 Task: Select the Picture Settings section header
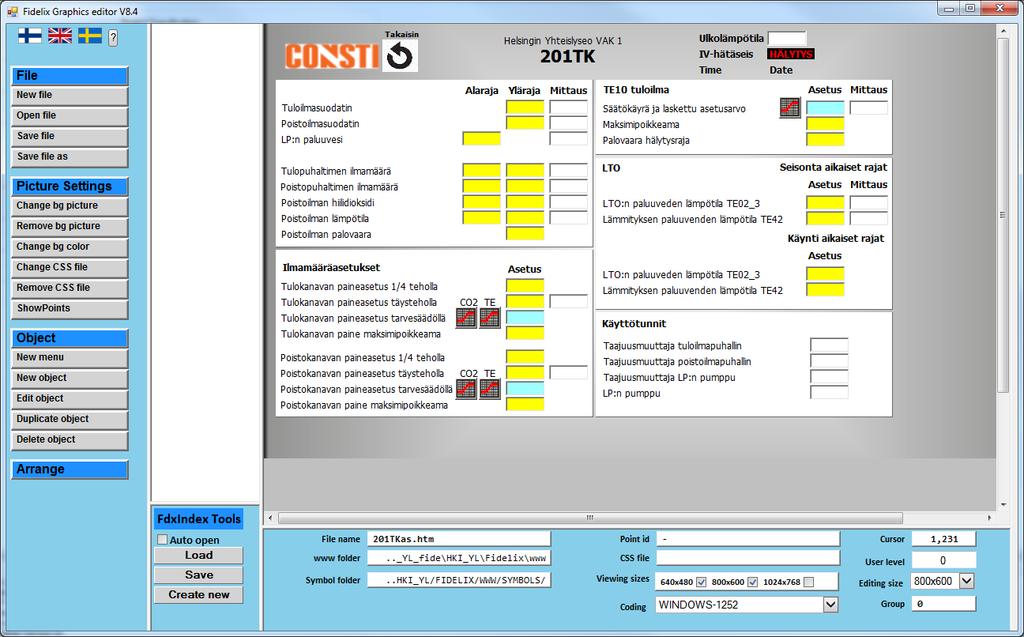coord(69,186)
